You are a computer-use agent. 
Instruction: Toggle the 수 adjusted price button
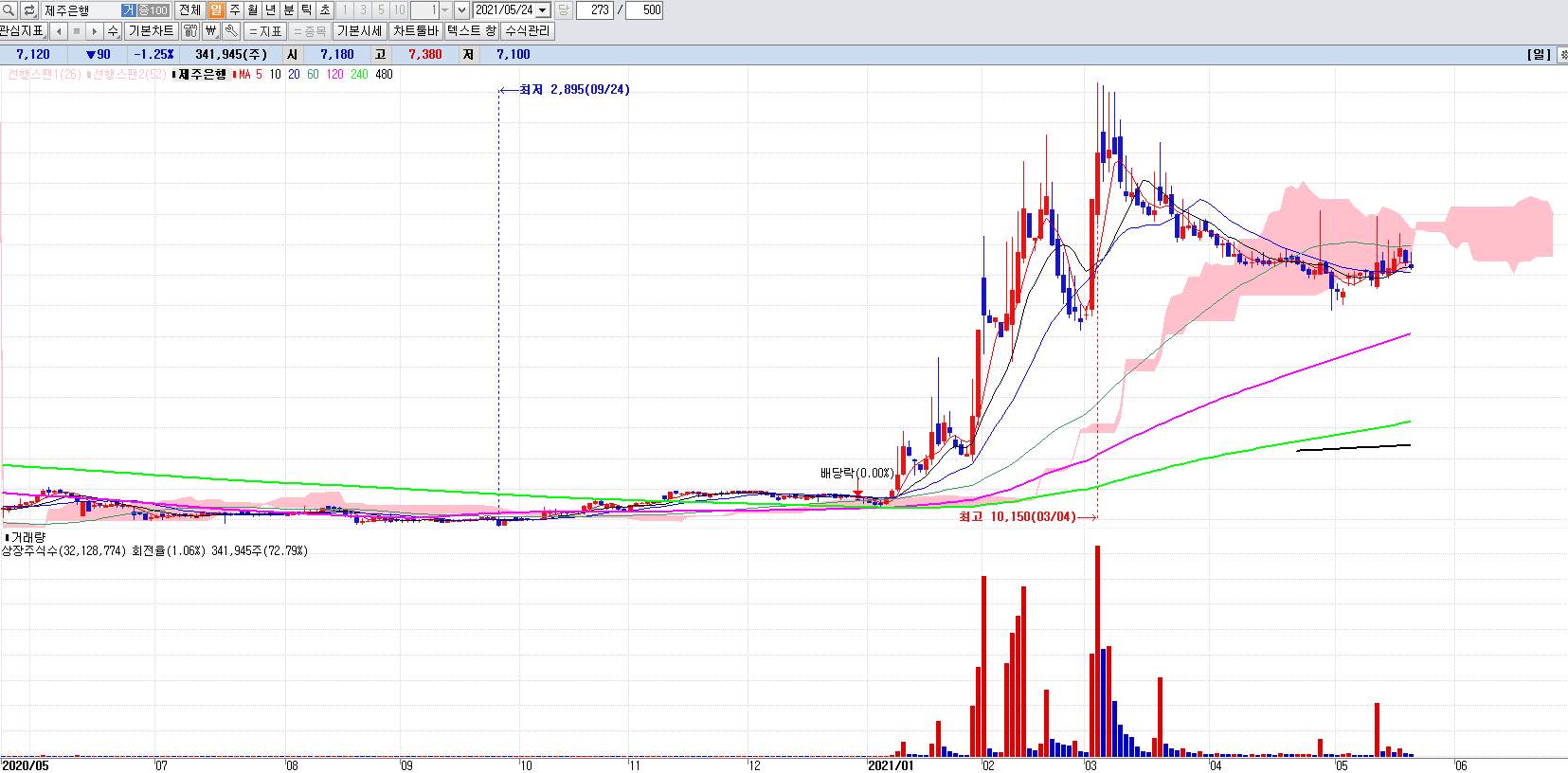(x=113, y=31)
